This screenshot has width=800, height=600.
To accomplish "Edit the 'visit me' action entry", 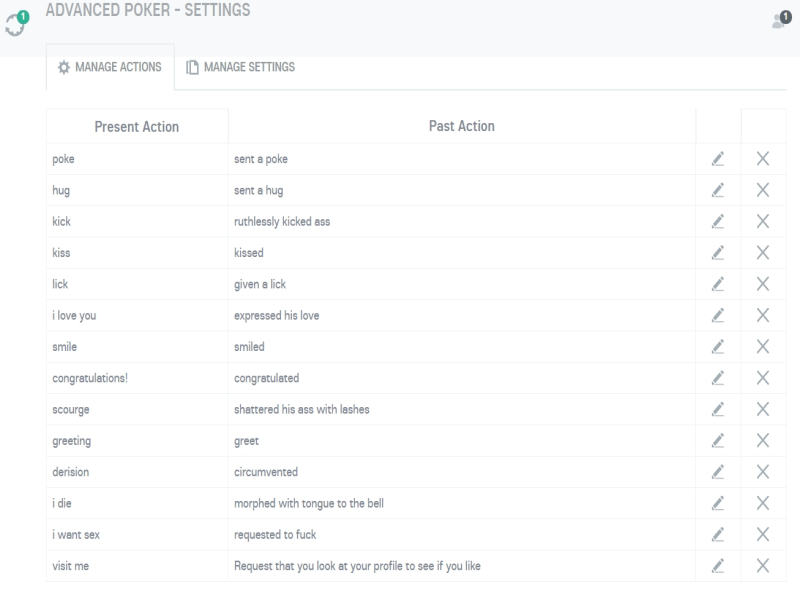I will coord(718,566).
